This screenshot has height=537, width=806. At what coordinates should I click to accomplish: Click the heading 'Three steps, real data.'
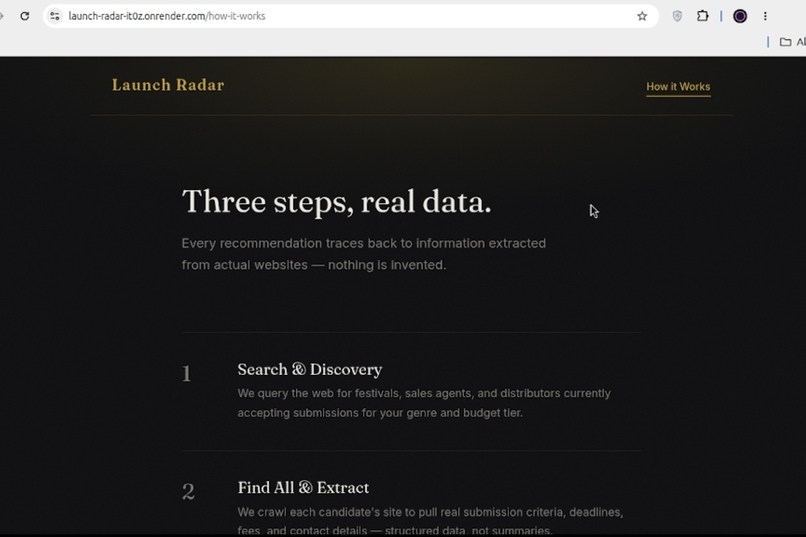(337, 201)
